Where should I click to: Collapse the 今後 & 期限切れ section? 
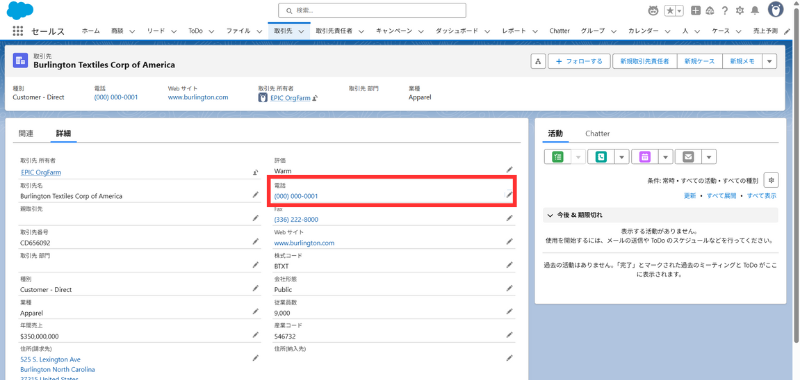[550, 215]
